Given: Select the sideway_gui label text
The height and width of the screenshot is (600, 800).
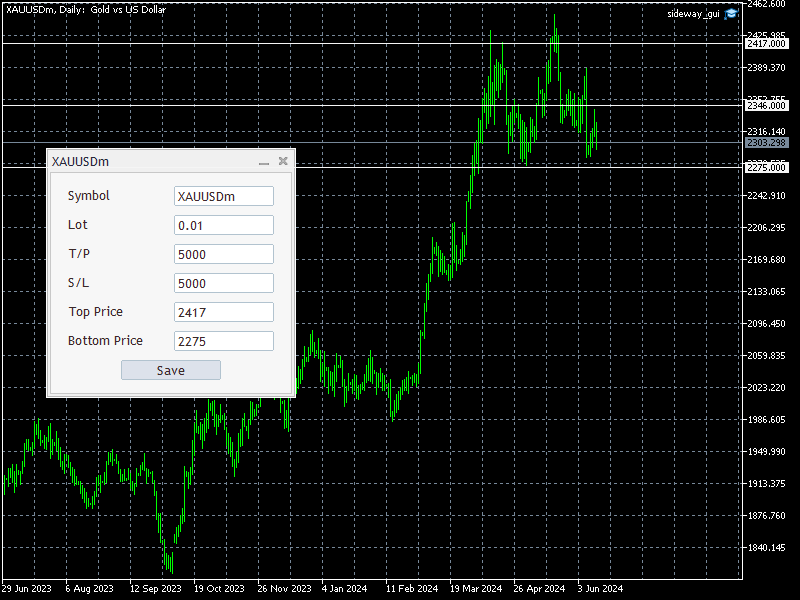Looking at the screenshot, I should (693, 13).
